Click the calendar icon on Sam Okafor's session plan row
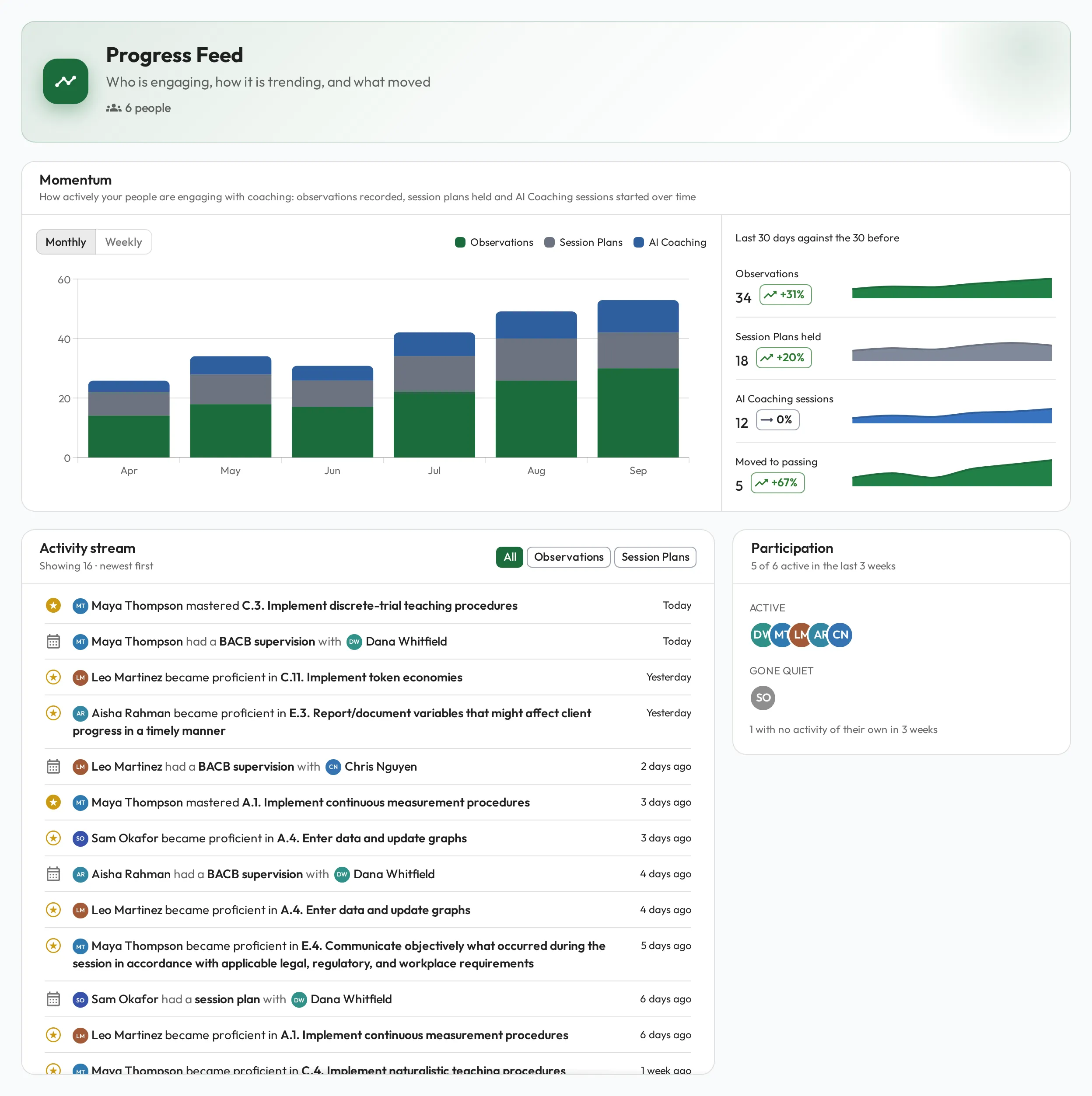Image resolution: width=1092 pixels, height=1096 pixels. click(x=53, y=999)
